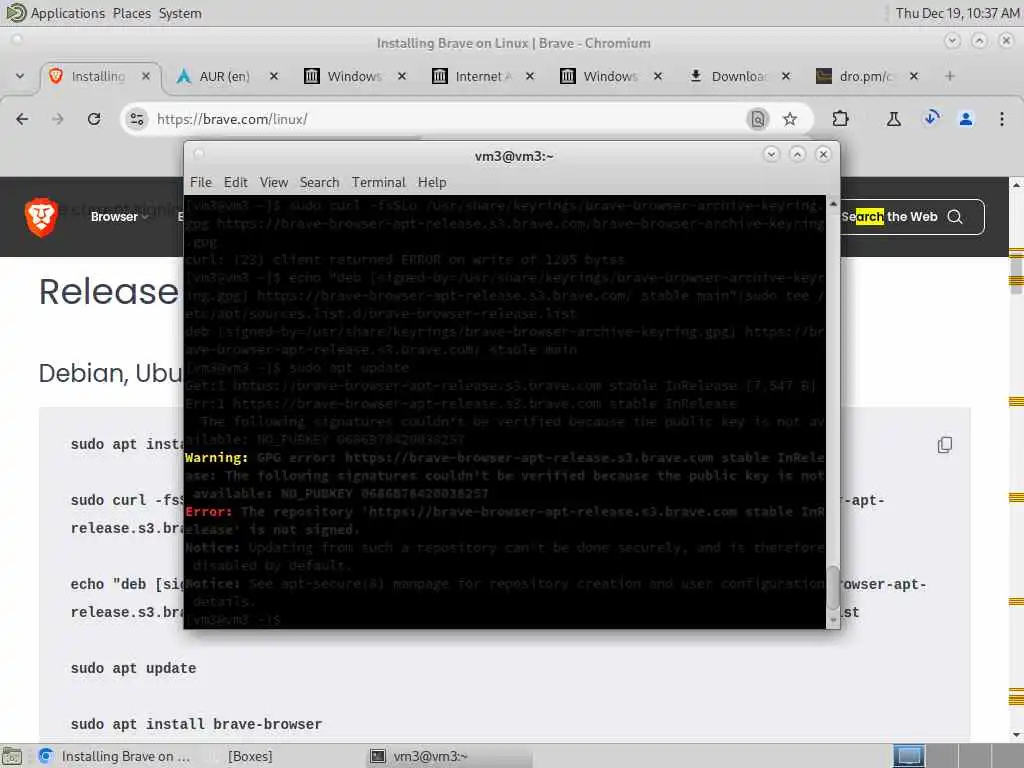Maximize the terminal window

(x=797, y=154)
